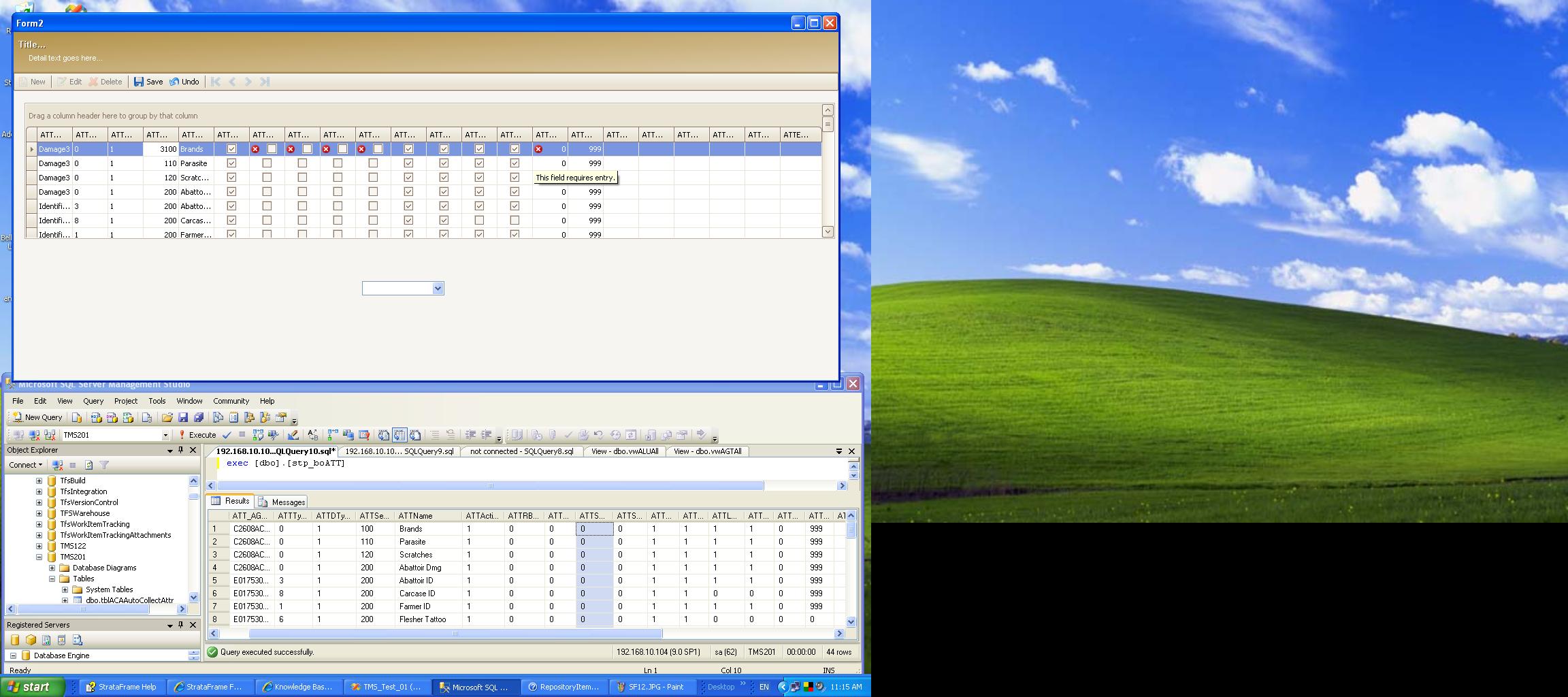Image resolution: width=1568 pixels, height=697 pixels.
Task: Click the Connect button in Object Explorer
Action: (25, 465)
